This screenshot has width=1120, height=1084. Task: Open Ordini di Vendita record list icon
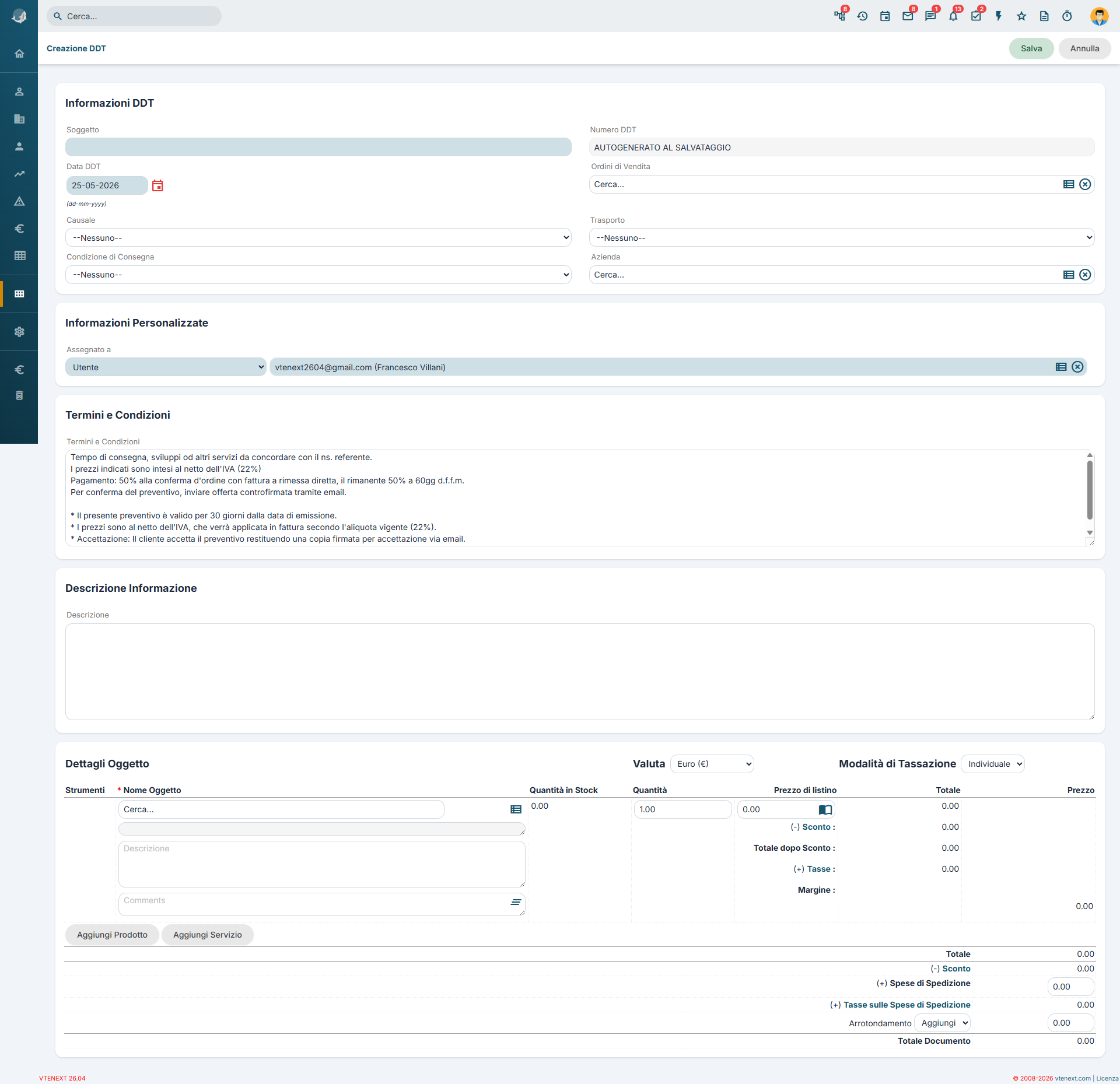pyautogui.click(x=1069, y=184)
